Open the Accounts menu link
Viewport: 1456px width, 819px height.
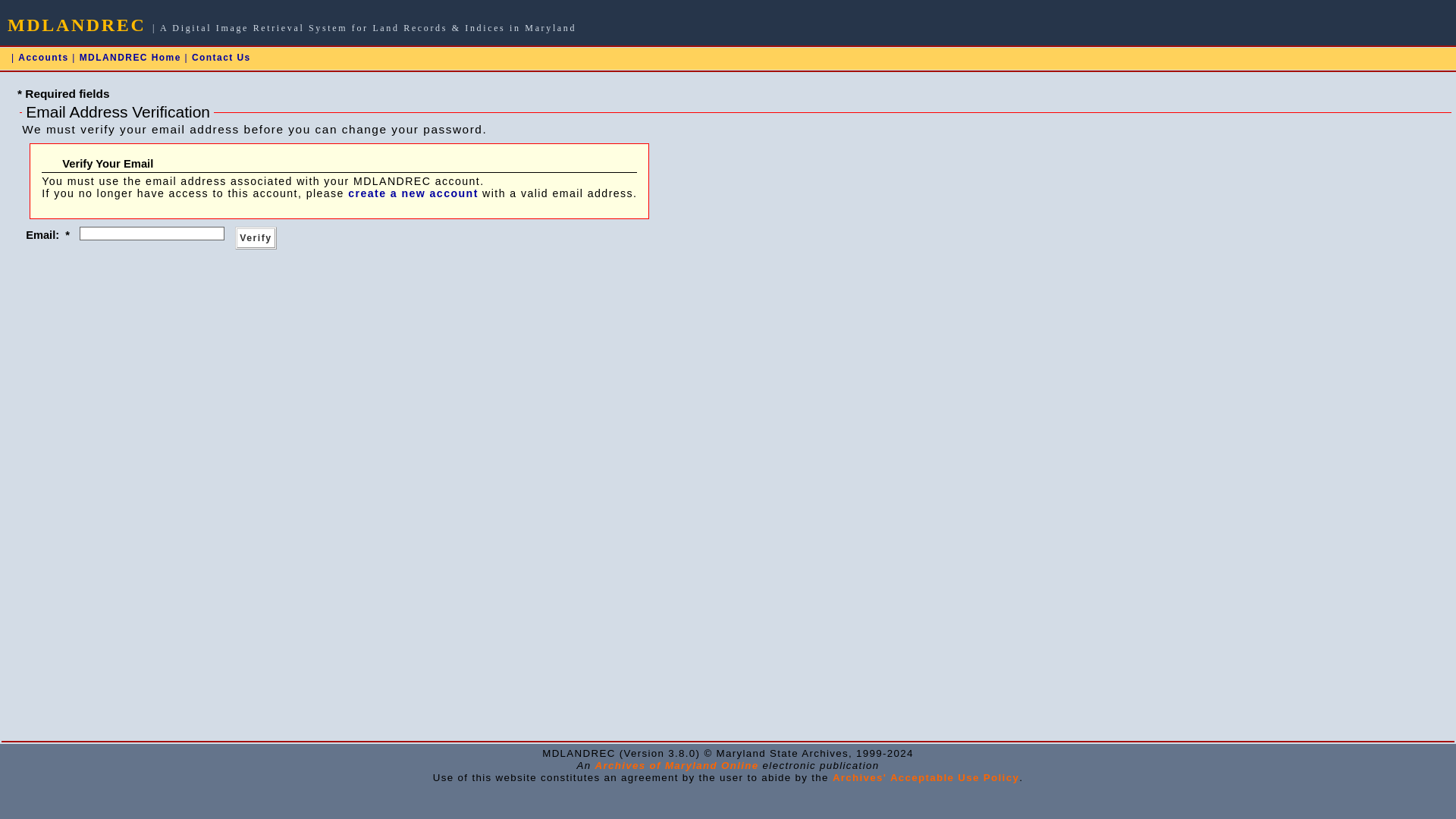[x=43, y=58]
